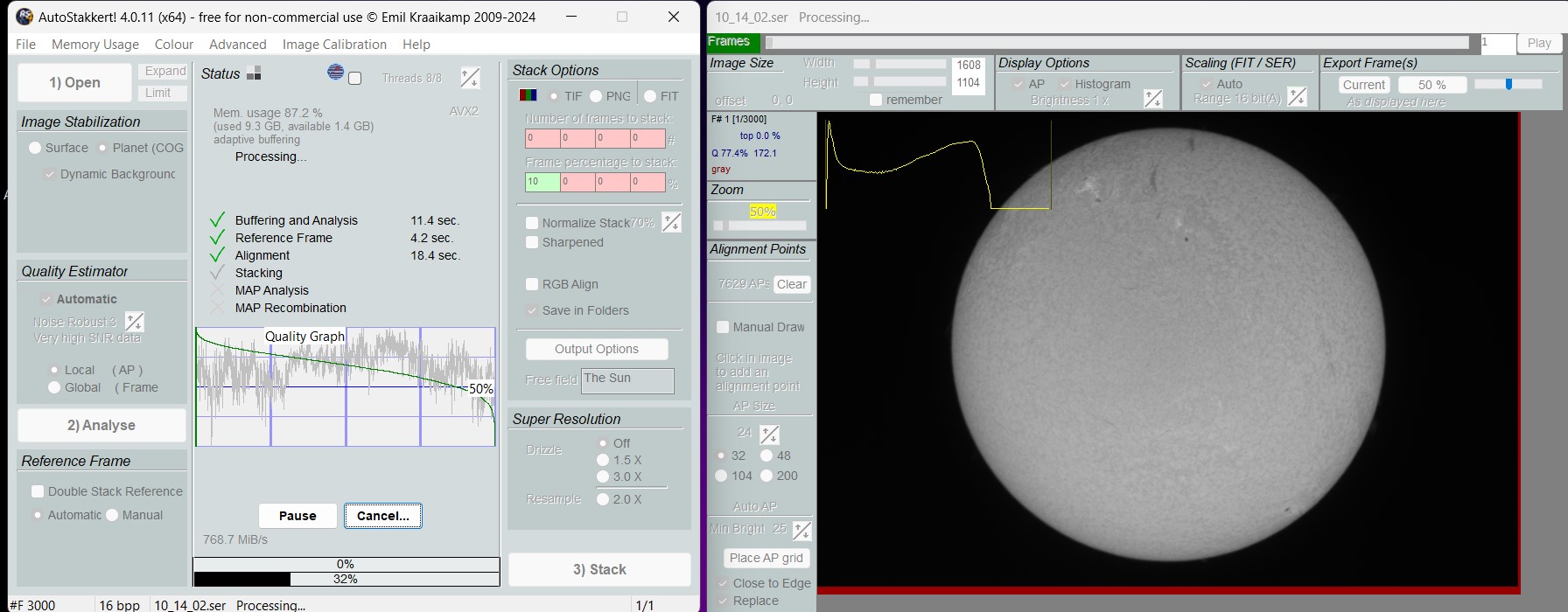This screenshot has height=612, width=1568.
Task: Select the TIF output format
Action: [554, 96]
